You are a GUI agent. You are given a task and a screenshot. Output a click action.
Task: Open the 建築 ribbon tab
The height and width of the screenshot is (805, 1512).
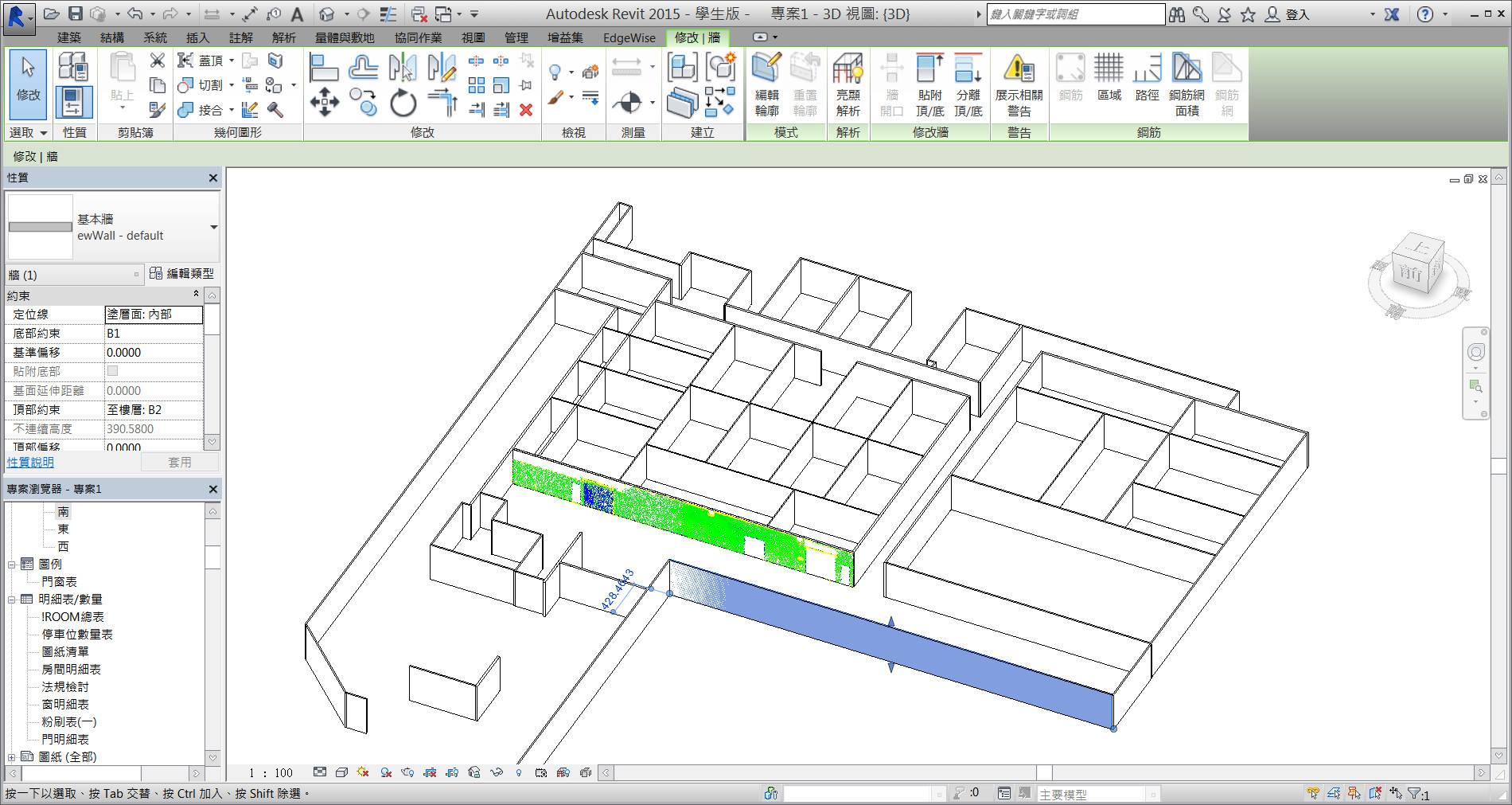click(x=69, y=37)
